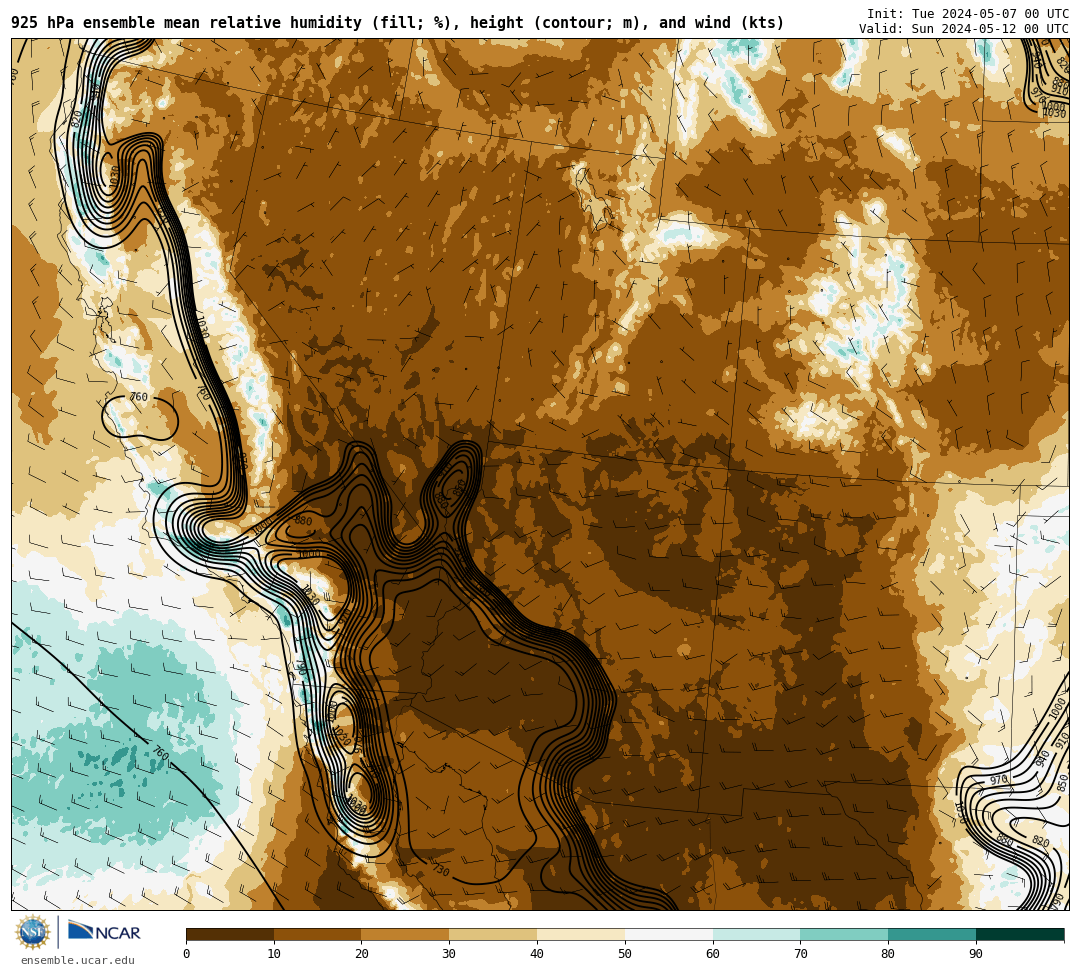Select the 60-70% pale teal color swatch
The image size is (1080, 973).
pyautogui.click(x=757, y=934)
